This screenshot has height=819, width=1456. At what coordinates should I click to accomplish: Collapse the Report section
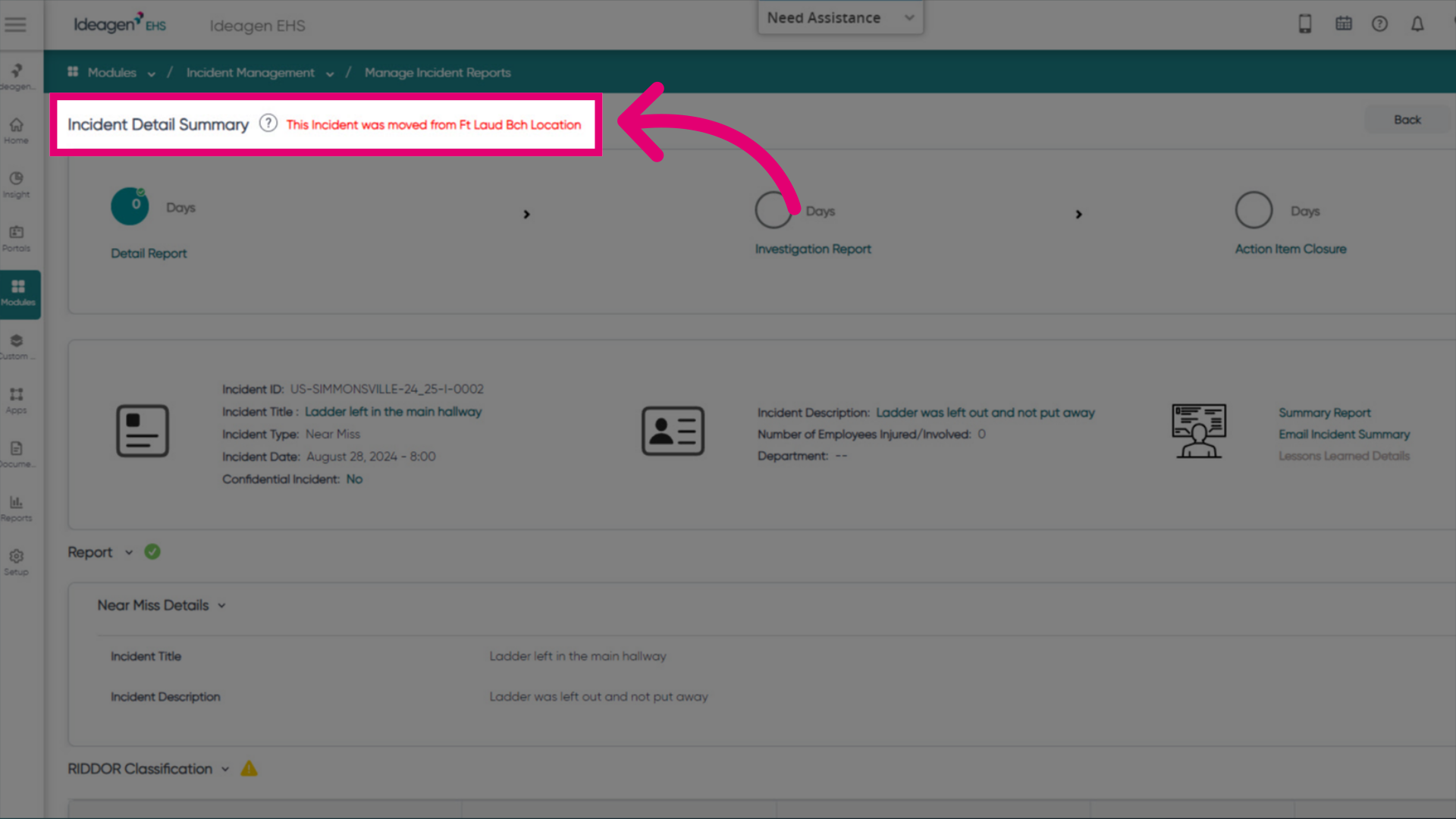point(129,552)
